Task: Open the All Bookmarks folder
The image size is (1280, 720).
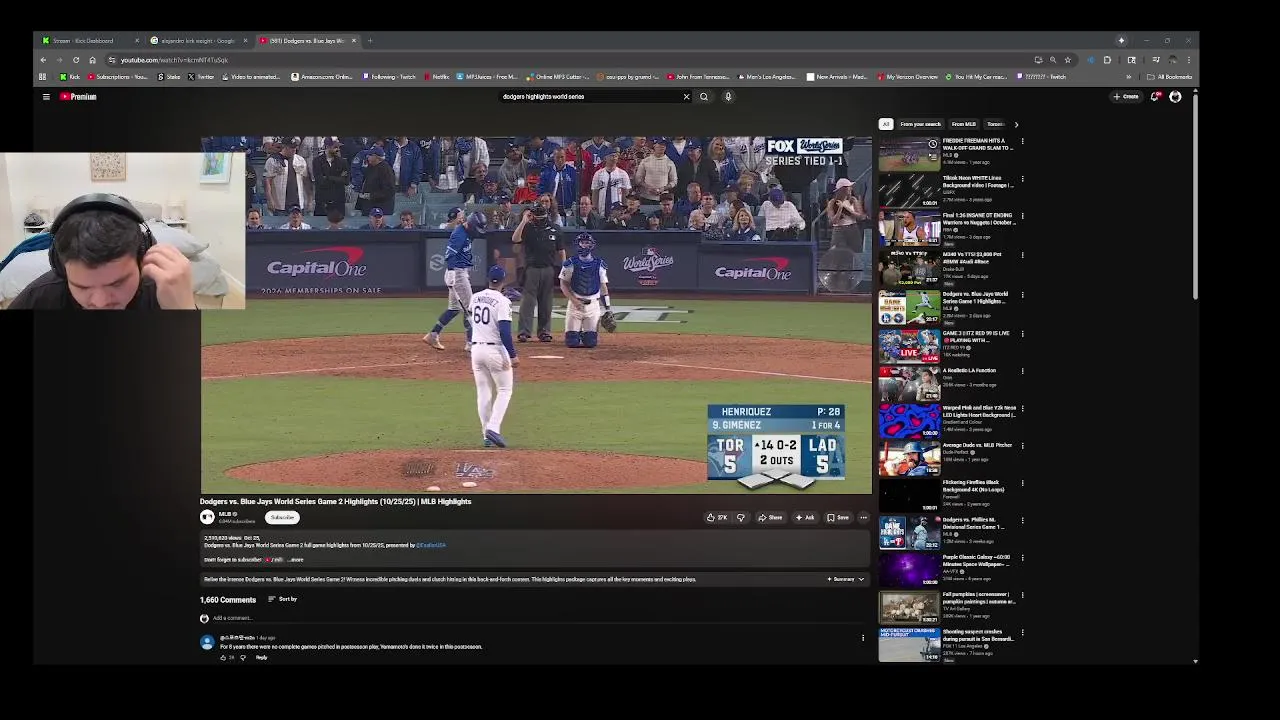Action: 1170,77
